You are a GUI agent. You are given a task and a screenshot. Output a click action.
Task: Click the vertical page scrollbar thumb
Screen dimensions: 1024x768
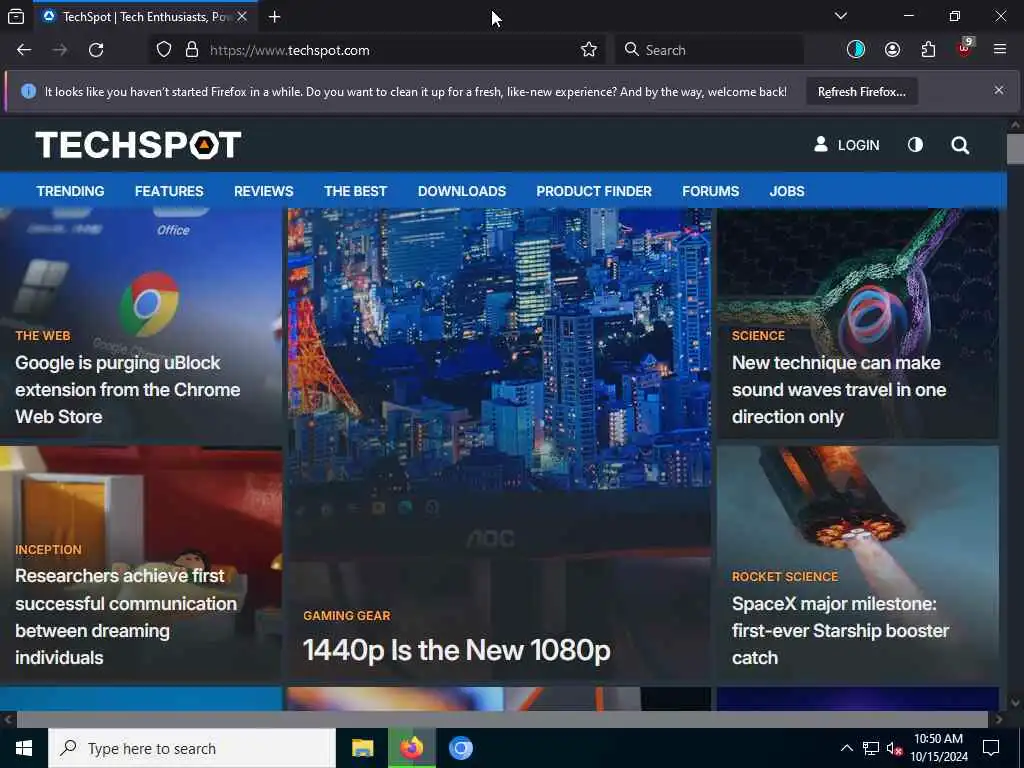point(1015,149)
